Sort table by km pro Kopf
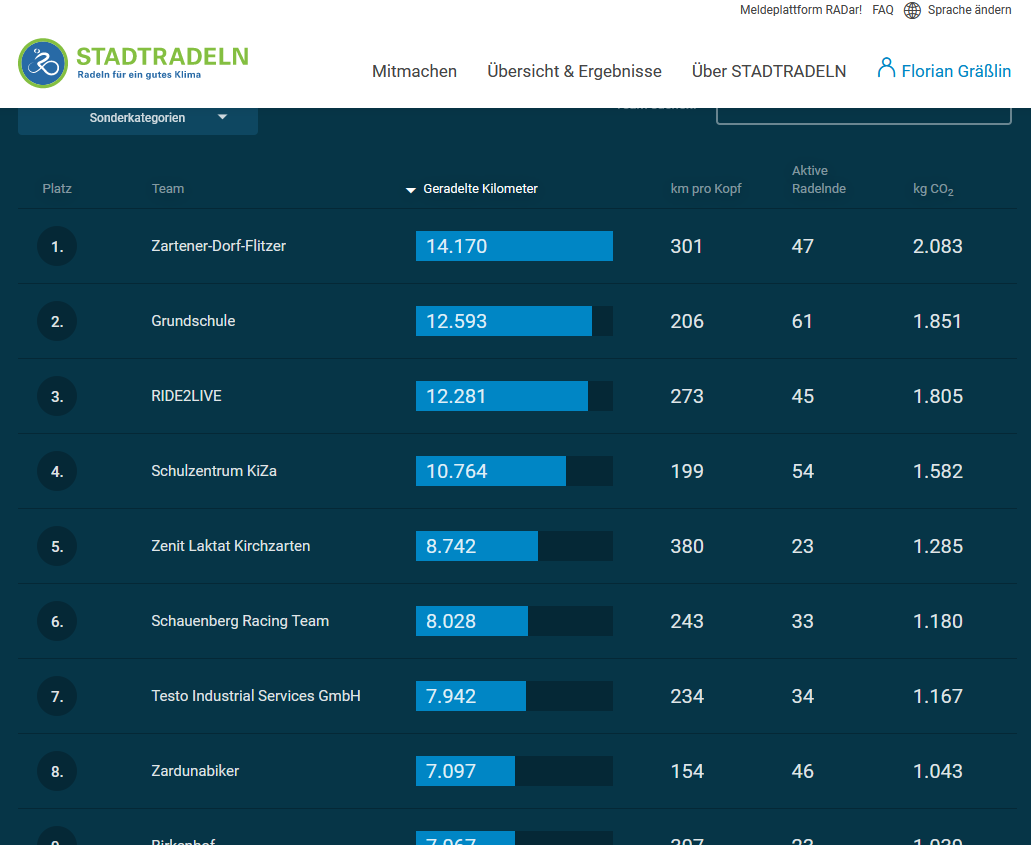The image size is (1031, 845). click(706, 189)
